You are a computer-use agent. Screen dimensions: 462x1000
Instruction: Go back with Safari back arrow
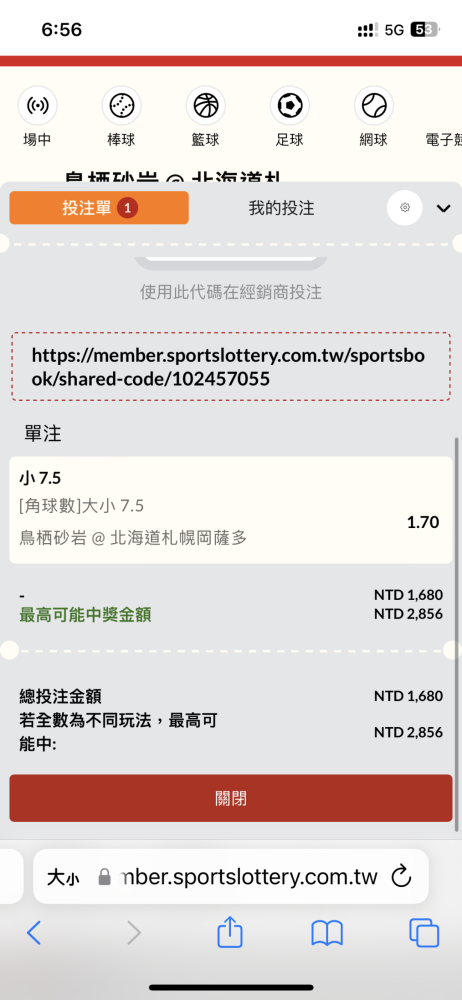[x=34, y=933]
